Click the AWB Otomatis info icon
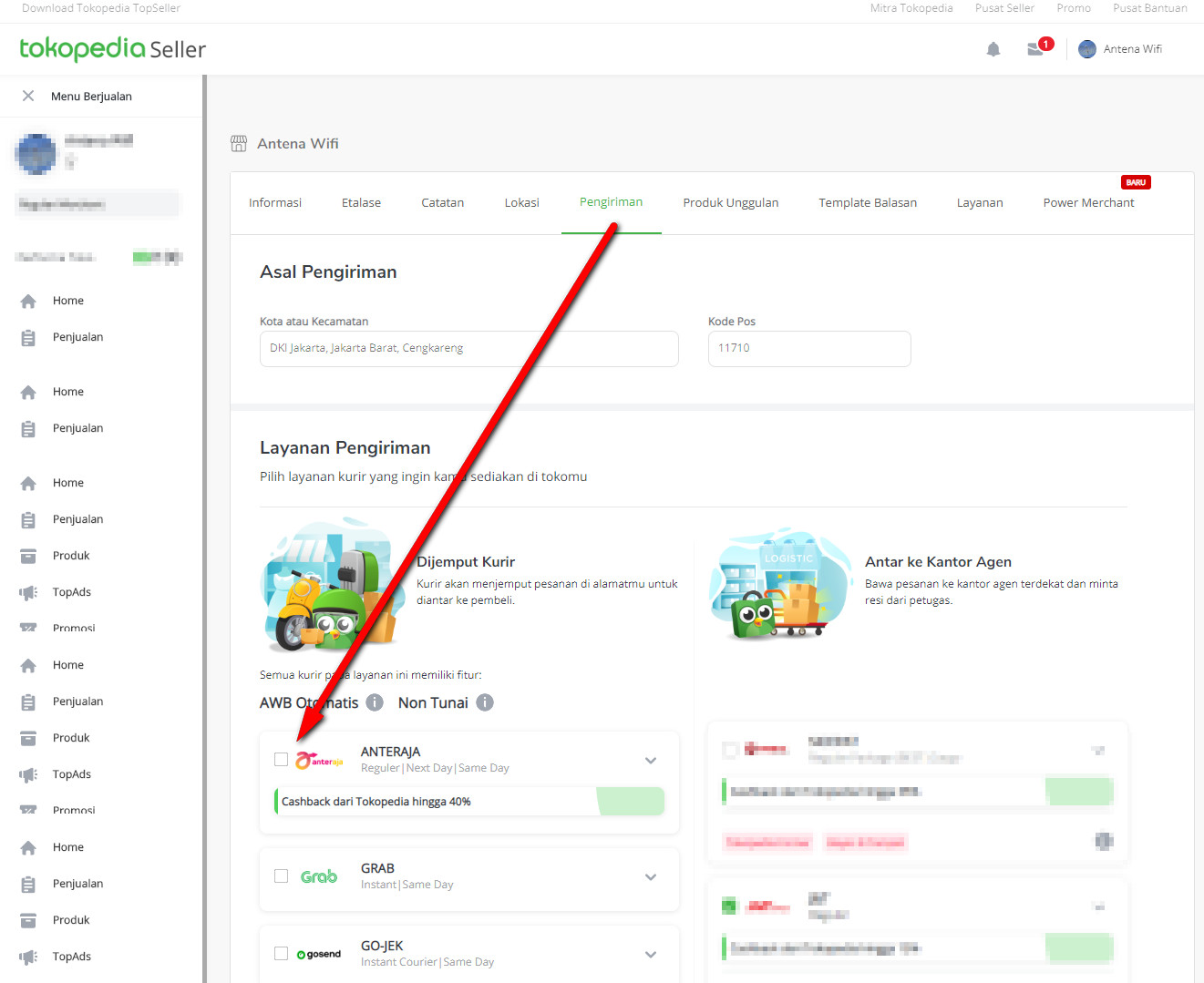The height and width of the screenshot is (983, 1204). (x=375, y=702)
